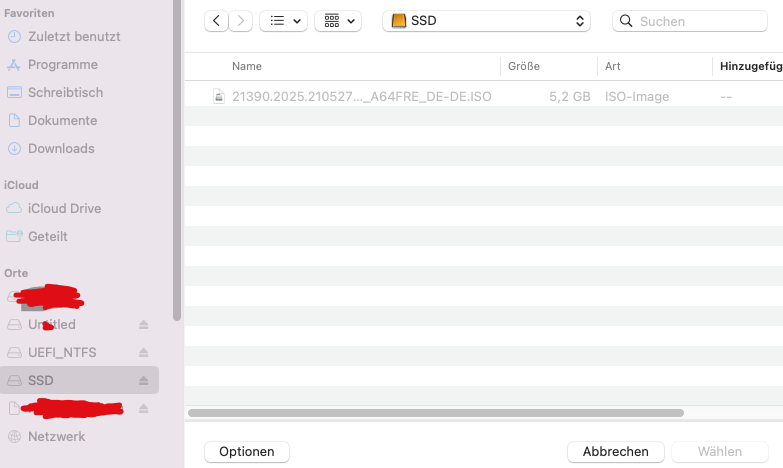The height and width of the screenshot is (468, 783).
Task: Click the back navigation arrow
Action: point(217,21)
